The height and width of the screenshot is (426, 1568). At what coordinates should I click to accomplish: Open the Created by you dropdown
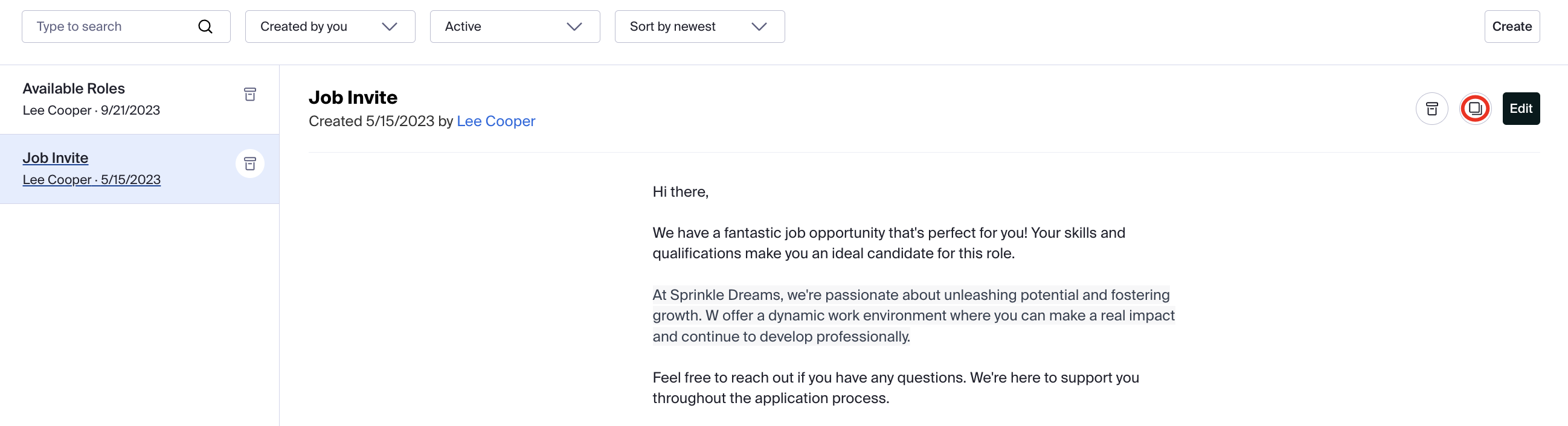coord(330,27)
